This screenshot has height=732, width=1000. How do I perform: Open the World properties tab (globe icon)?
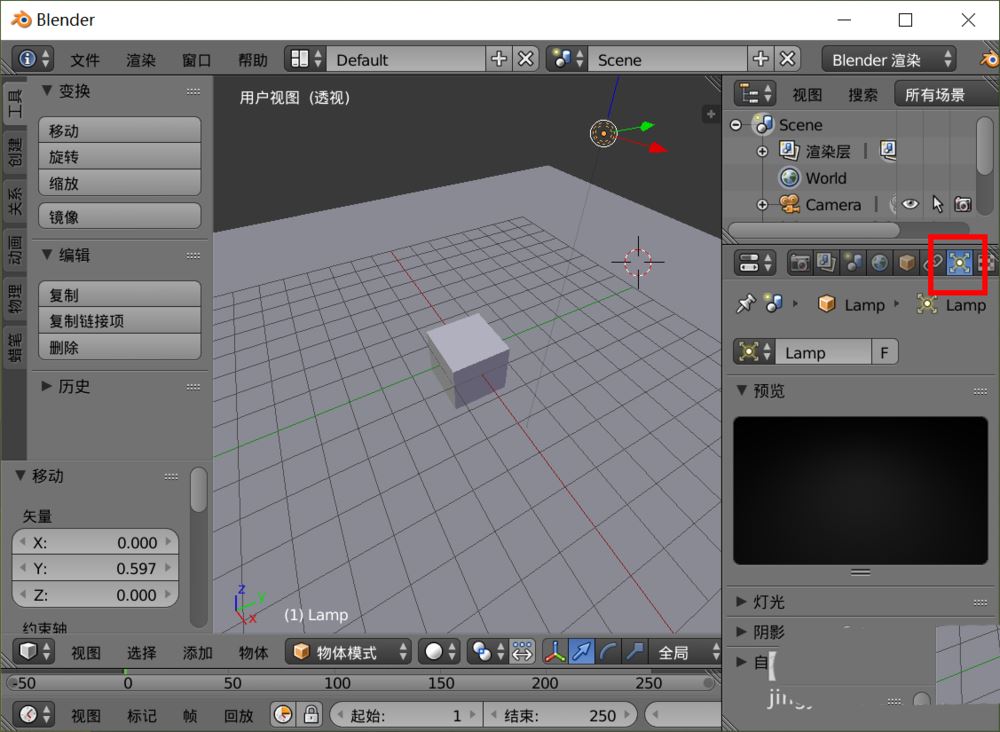click(x=878, y=262)
